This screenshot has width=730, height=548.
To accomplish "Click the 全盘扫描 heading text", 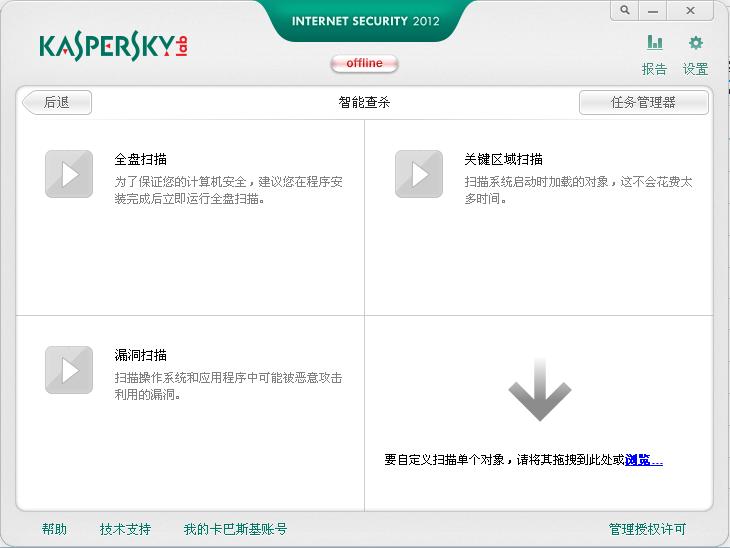I will tap(141, 159).
